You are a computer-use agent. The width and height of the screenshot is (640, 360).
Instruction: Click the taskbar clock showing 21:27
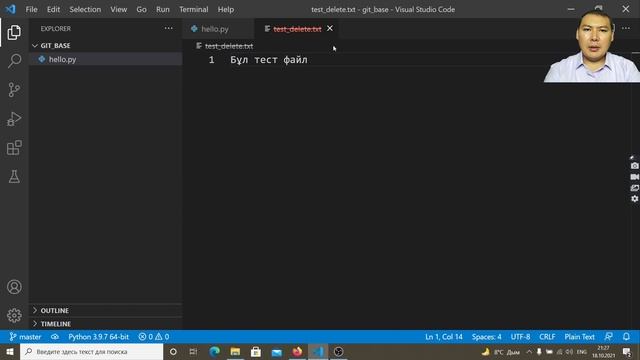[603, 351]
